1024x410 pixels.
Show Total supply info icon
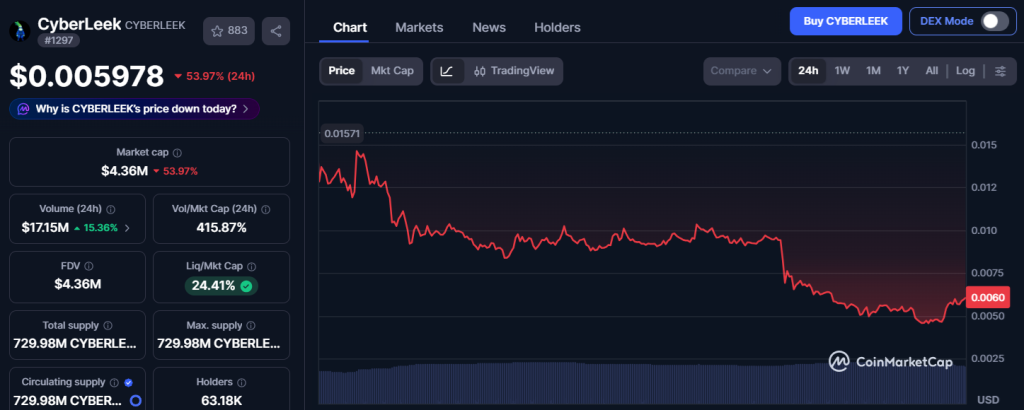108,325
